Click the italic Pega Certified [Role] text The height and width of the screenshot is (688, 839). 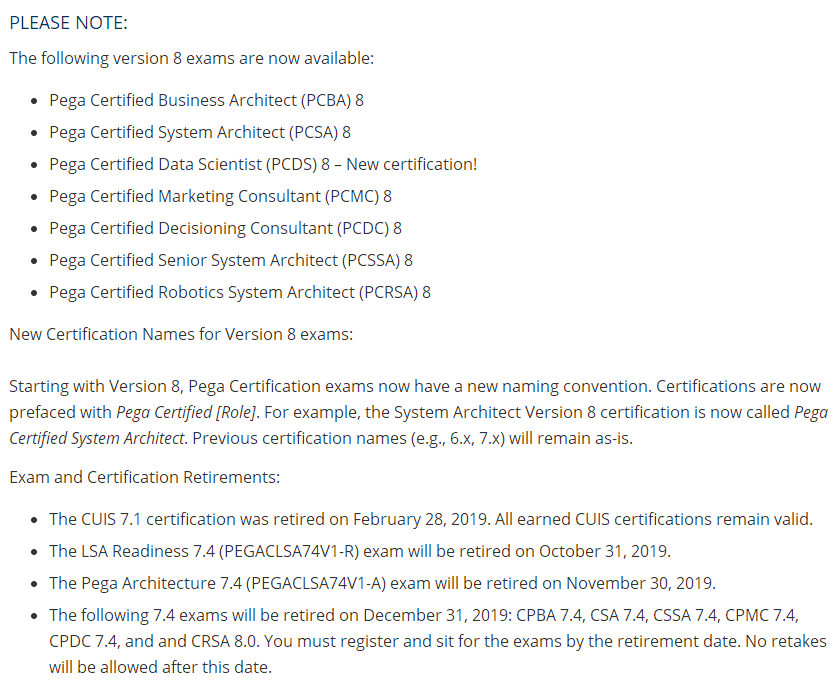coord(186,412)
